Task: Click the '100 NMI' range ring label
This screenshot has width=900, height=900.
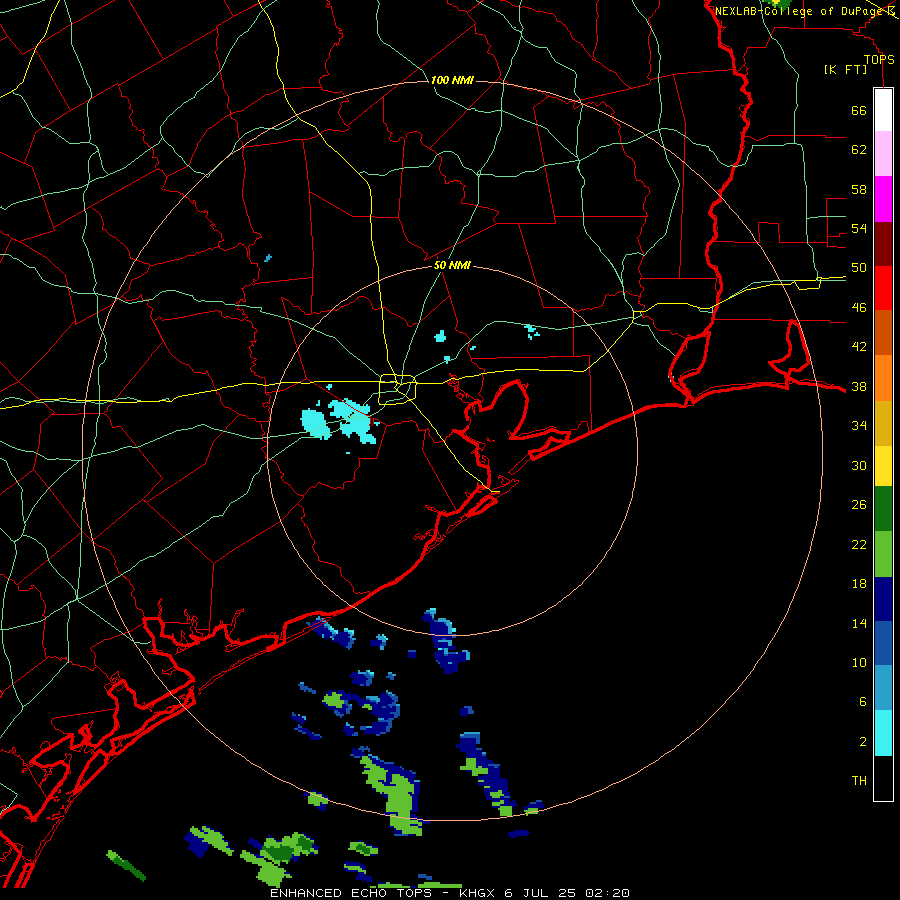Action: coord(452,80)
